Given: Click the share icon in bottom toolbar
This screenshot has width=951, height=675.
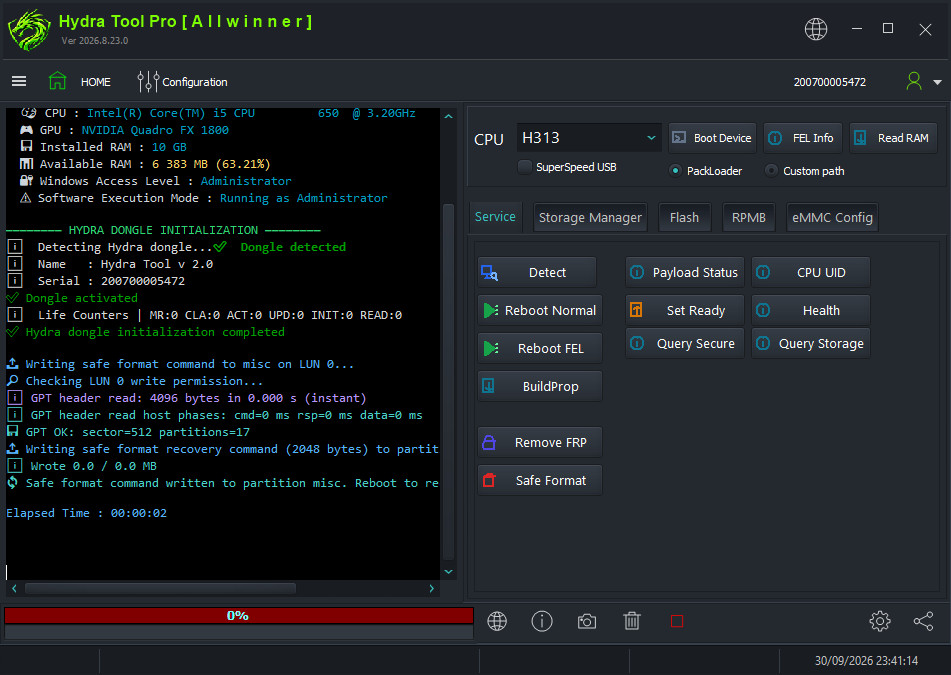Looking at the screenshot, I should tap(923, 621).
